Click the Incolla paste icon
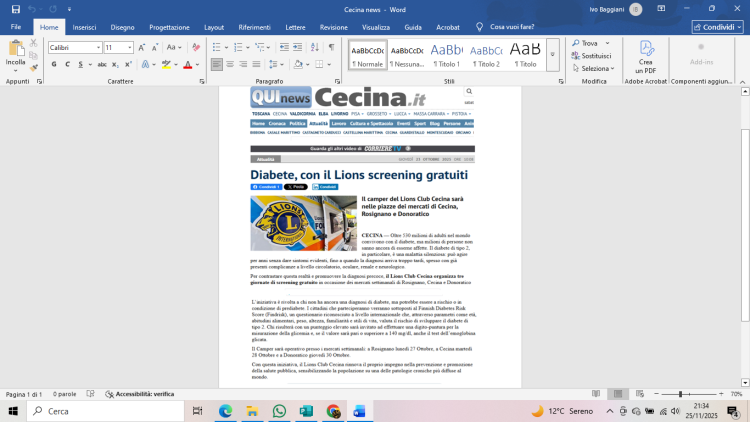Image resolution: width=750 pixels, height=422 pixels. 15,49
